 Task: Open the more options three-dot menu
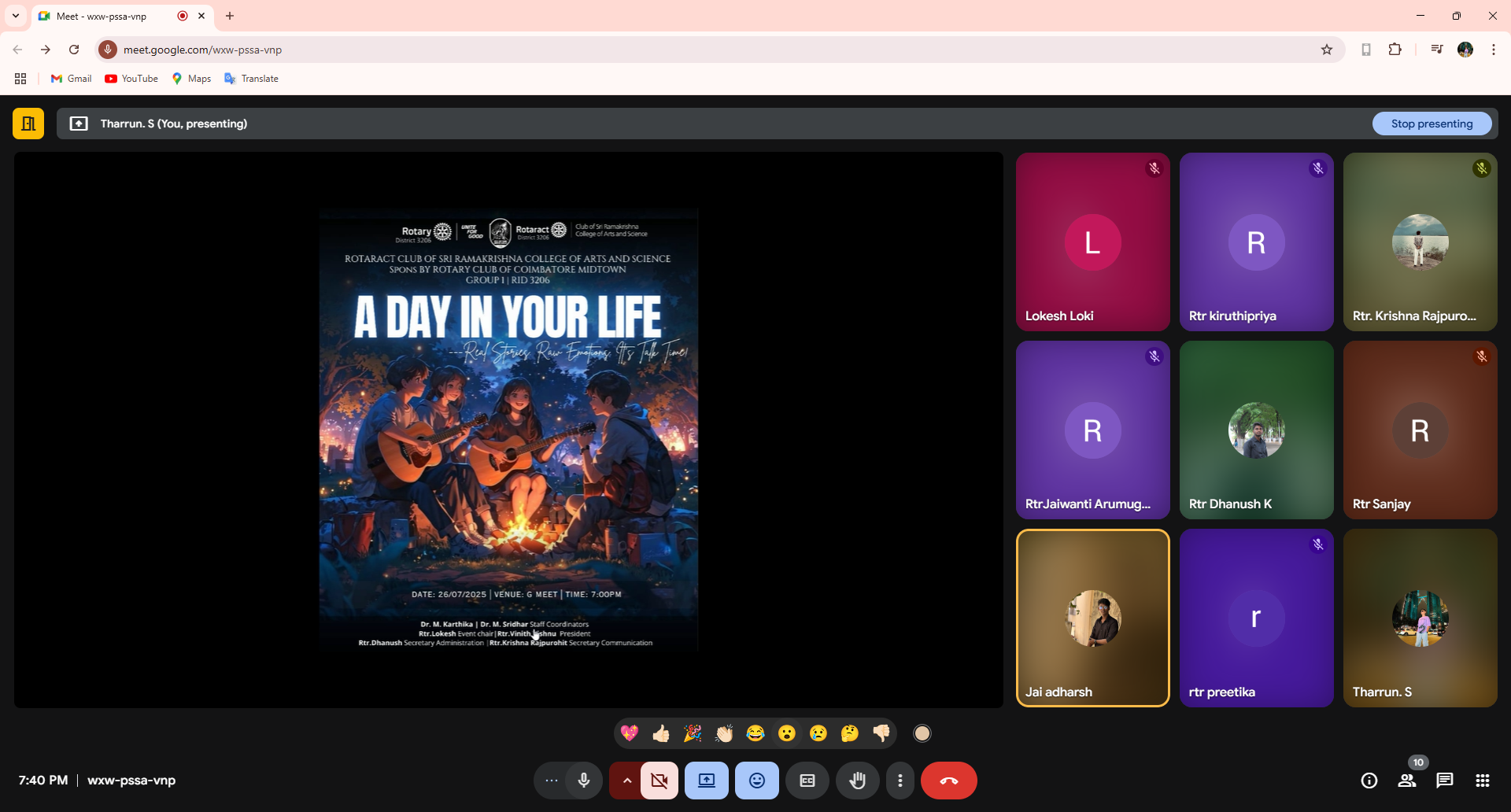900,781
